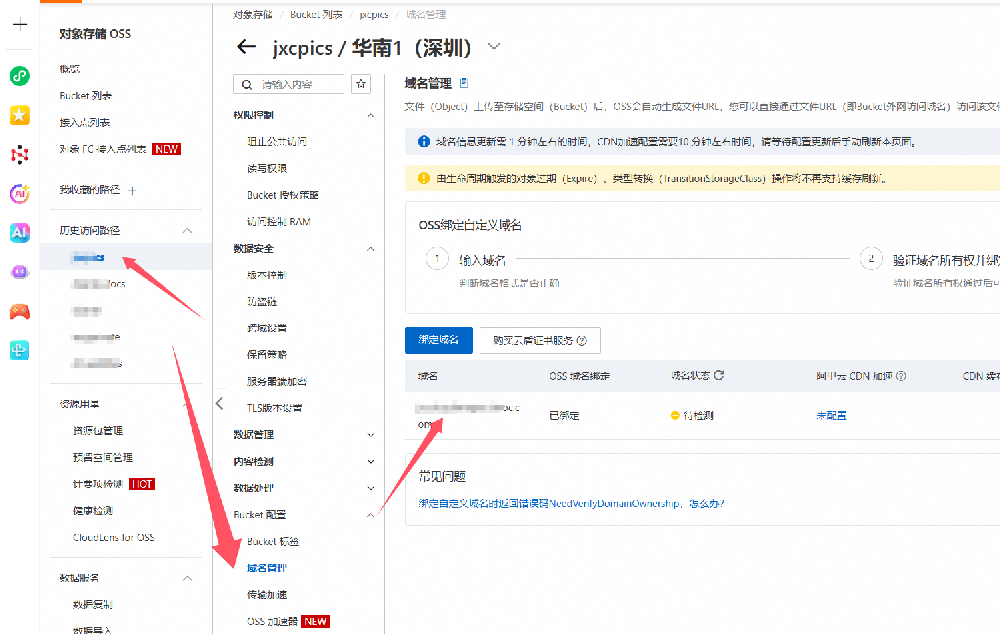Expand the 数据管理 group

371,435
